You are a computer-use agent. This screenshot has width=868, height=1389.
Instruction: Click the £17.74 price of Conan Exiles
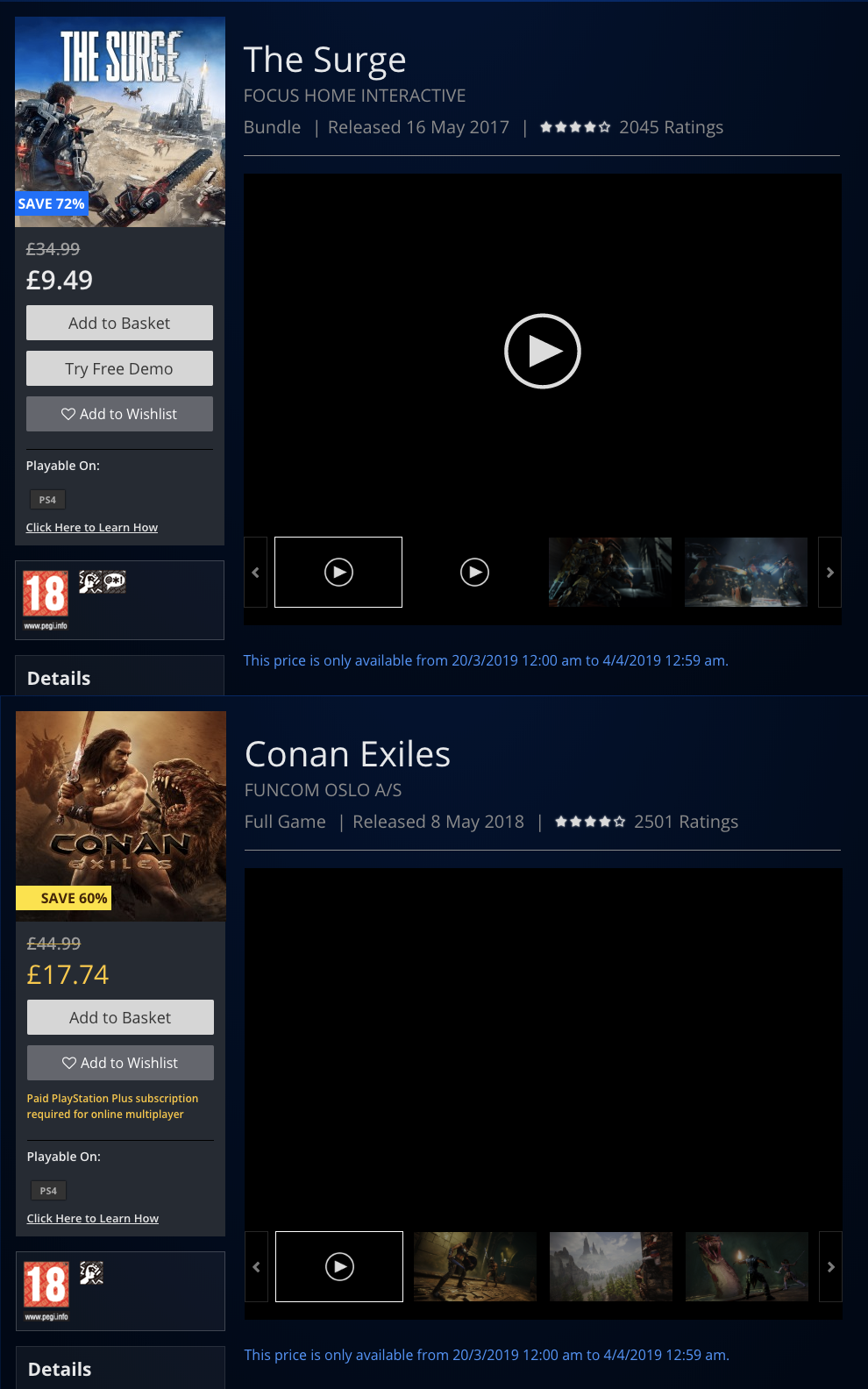pos(68,975)
